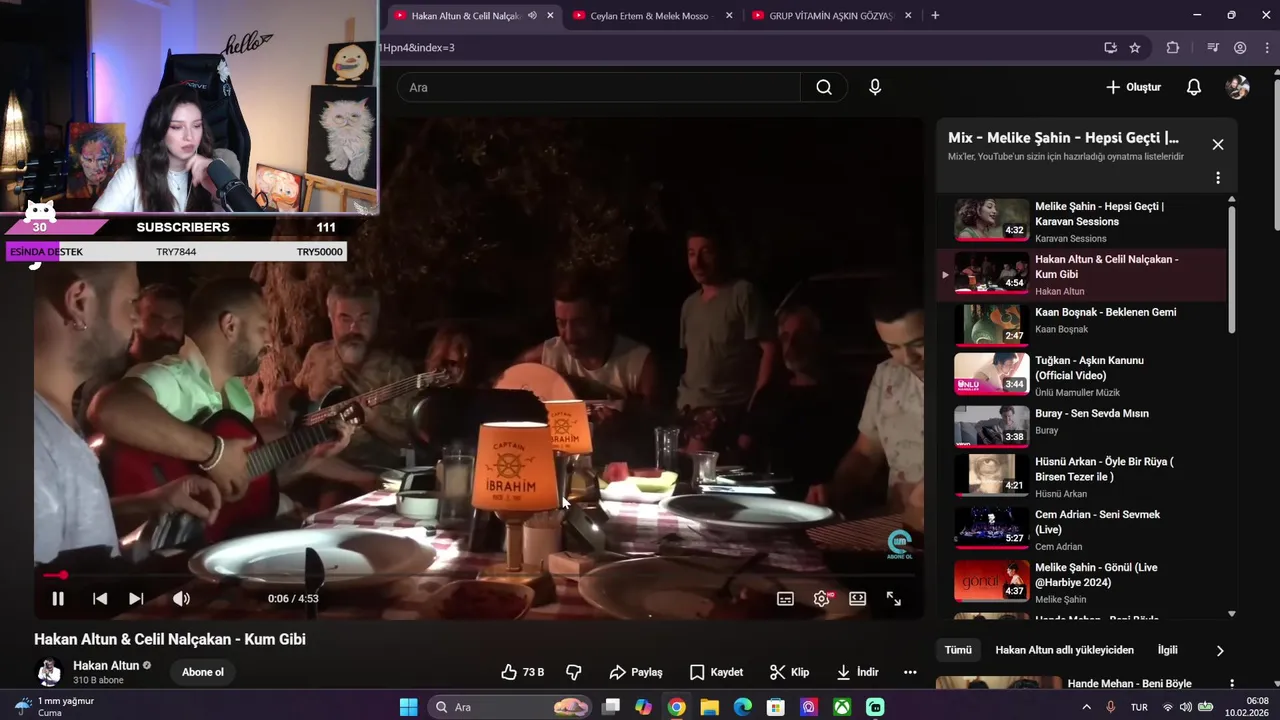Start voice search with microphone icon
Viewport: 1280px width, 720px height.
(875, 87)
